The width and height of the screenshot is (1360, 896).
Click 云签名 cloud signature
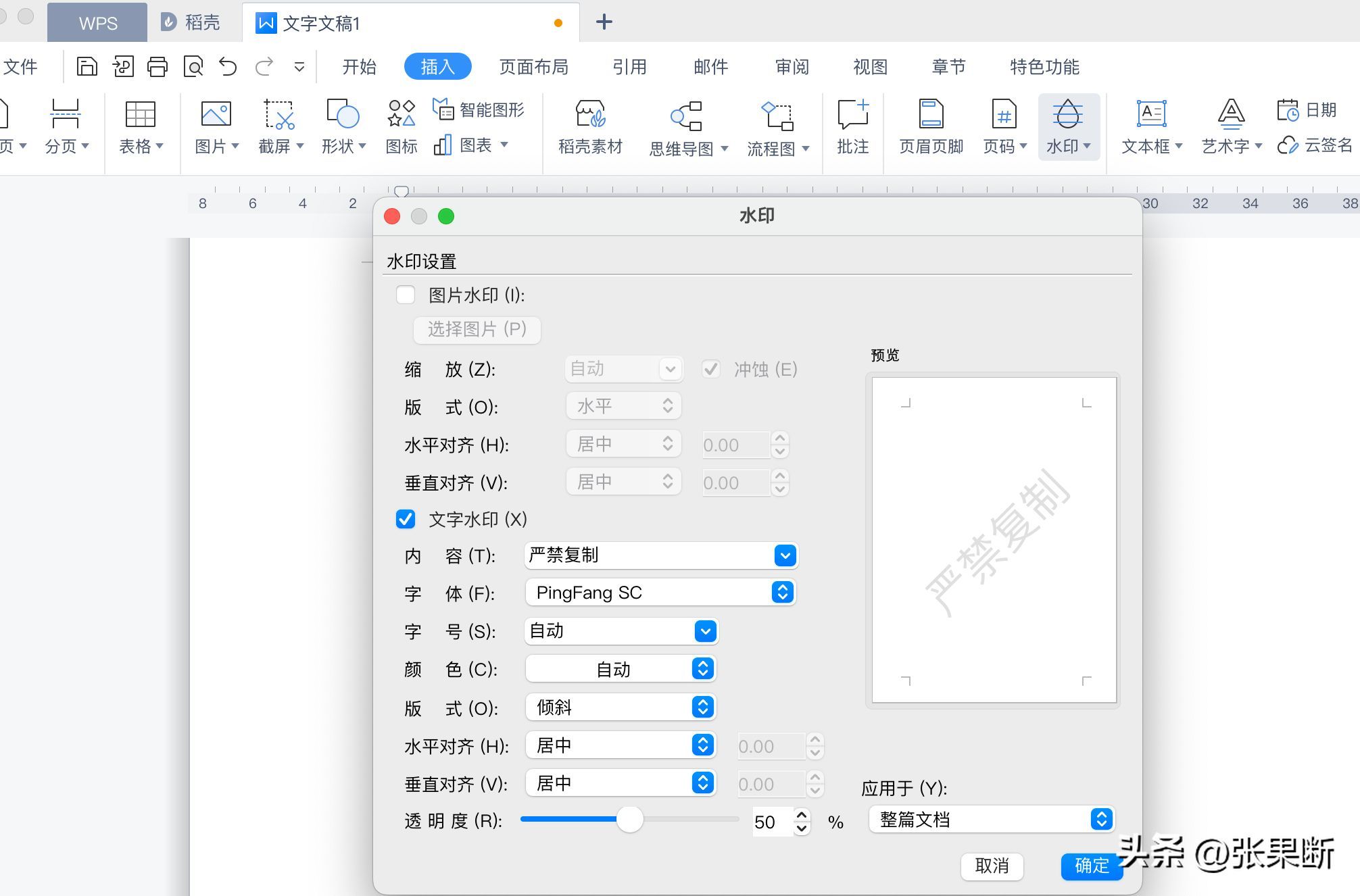(1315, 145)
